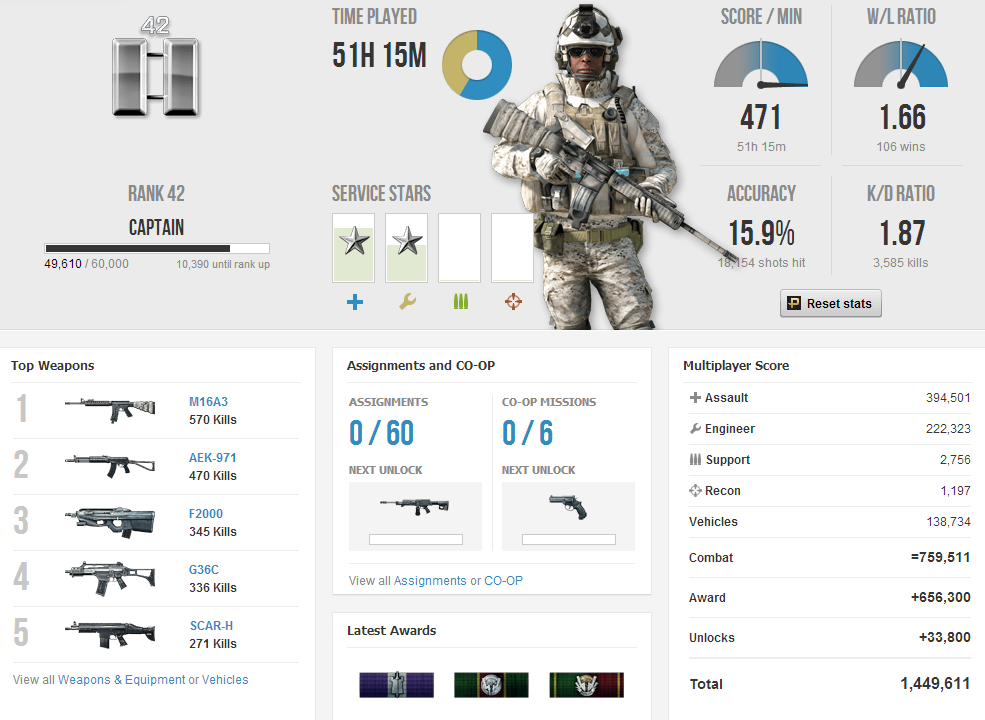Click the Assault score value 394,501
985x720 pixels.
click(x=948, y=398)
